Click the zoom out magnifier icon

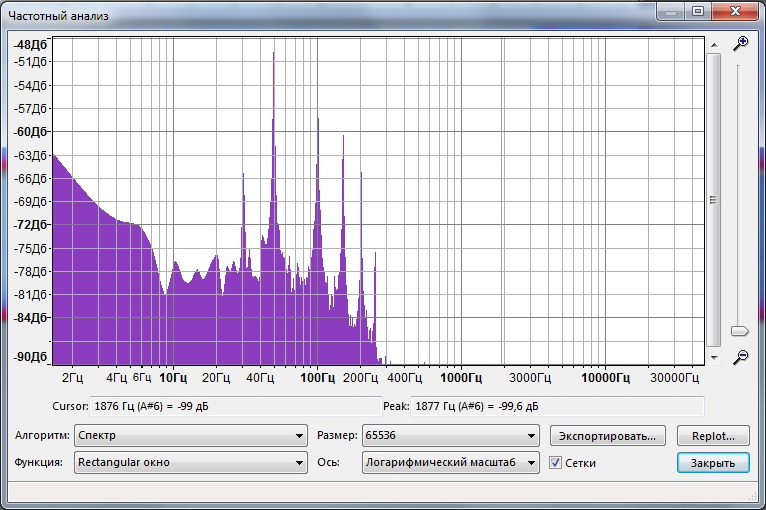740,356
